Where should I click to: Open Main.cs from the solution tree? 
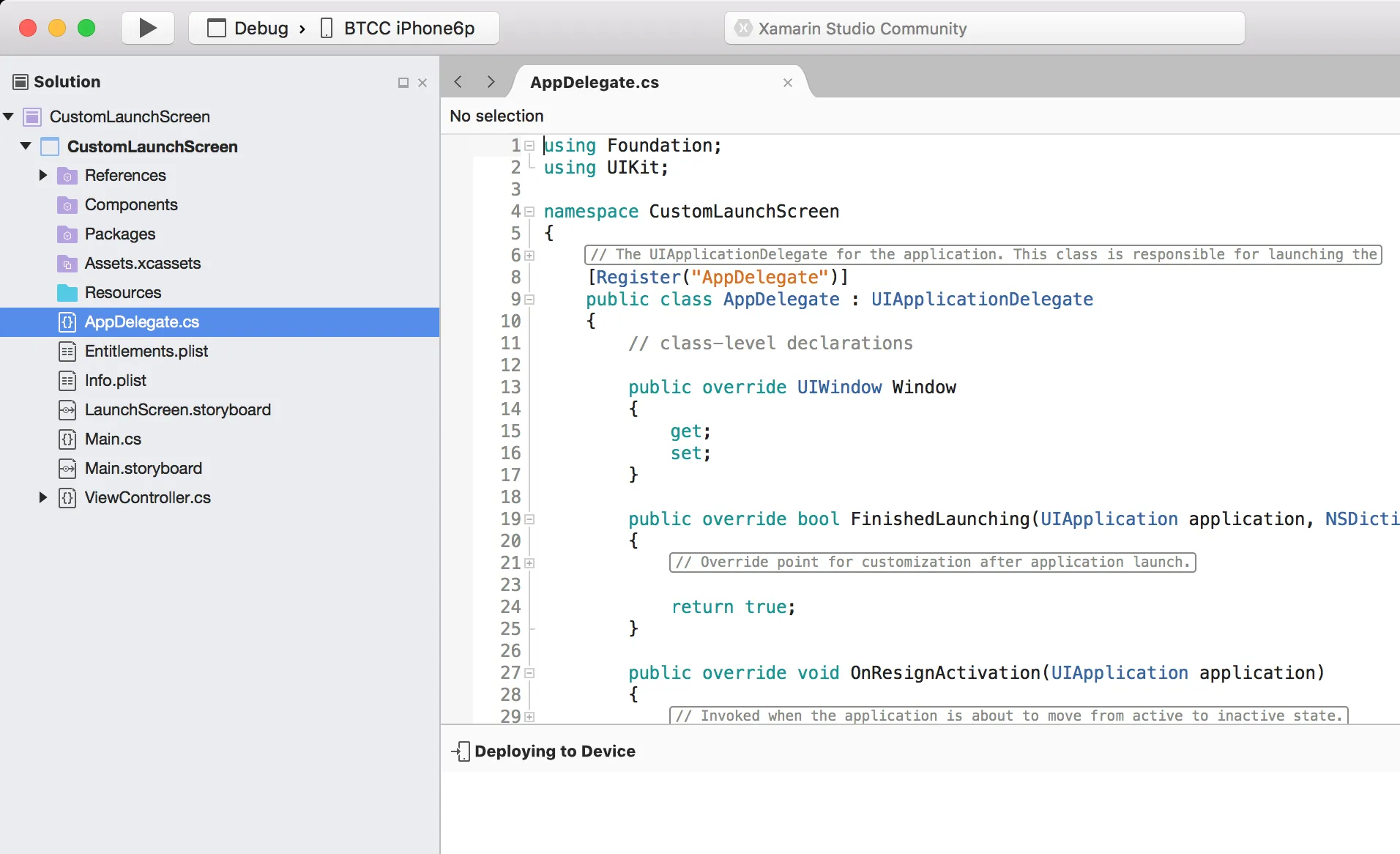pos(113,439)
